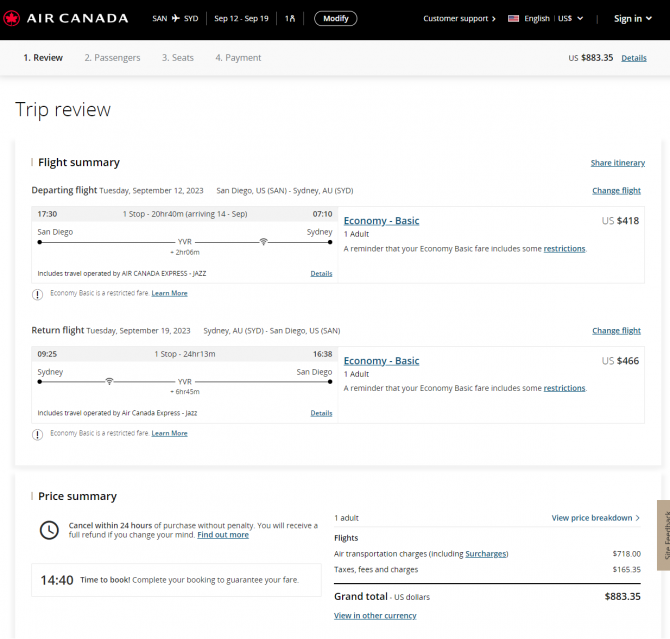This screenshot has width=670, height=639.
Task: Click the SAN origin code in header
Action: [160, 18]
